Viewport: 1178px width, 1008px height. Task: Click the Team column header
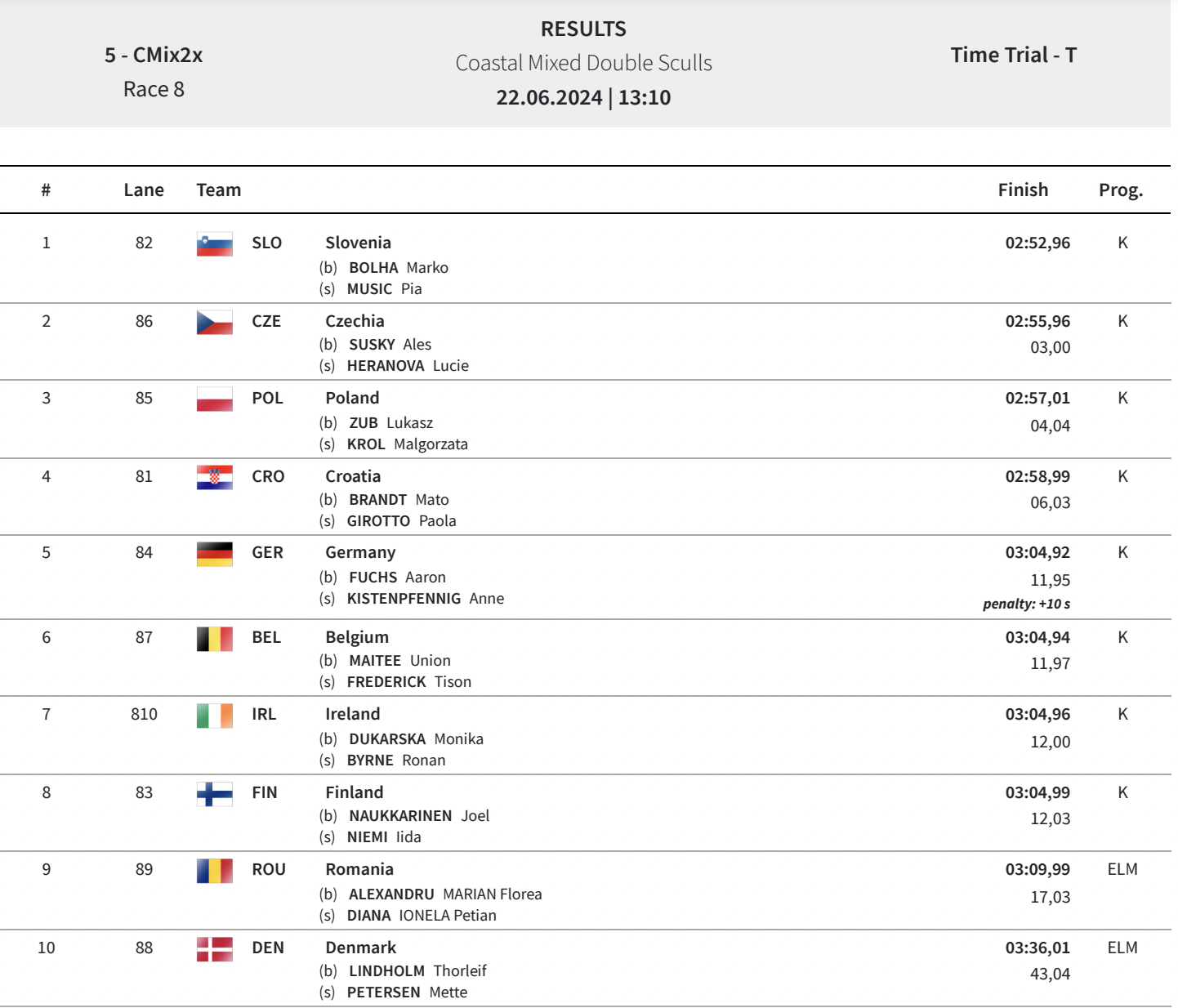click(219, 190)
